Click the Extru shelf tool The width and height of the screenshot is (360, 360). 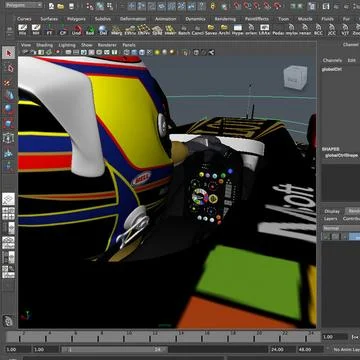(x=130, y=29)
